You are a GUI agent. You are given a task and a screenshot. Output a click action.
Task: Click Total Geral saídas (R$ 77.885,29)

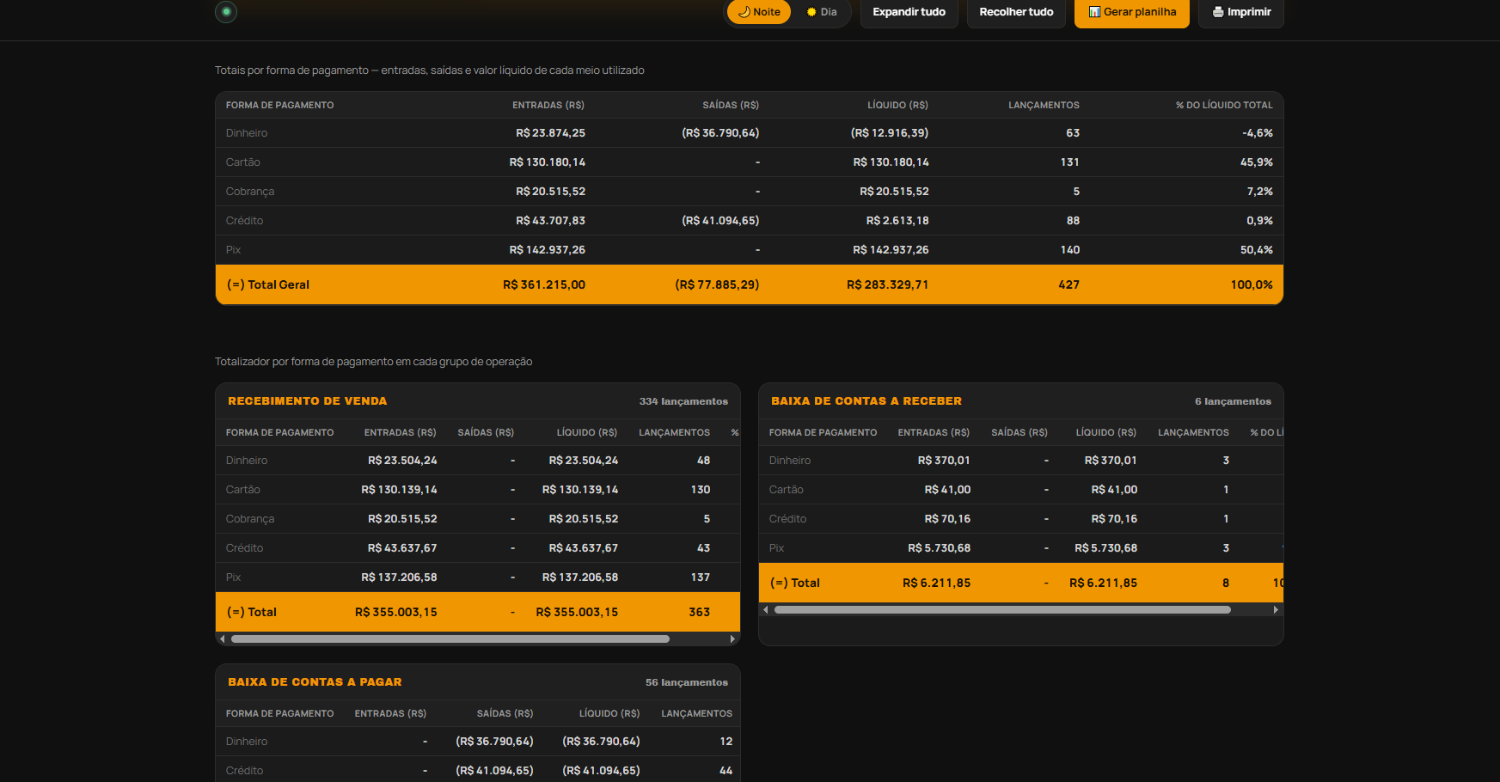point(717,285)
